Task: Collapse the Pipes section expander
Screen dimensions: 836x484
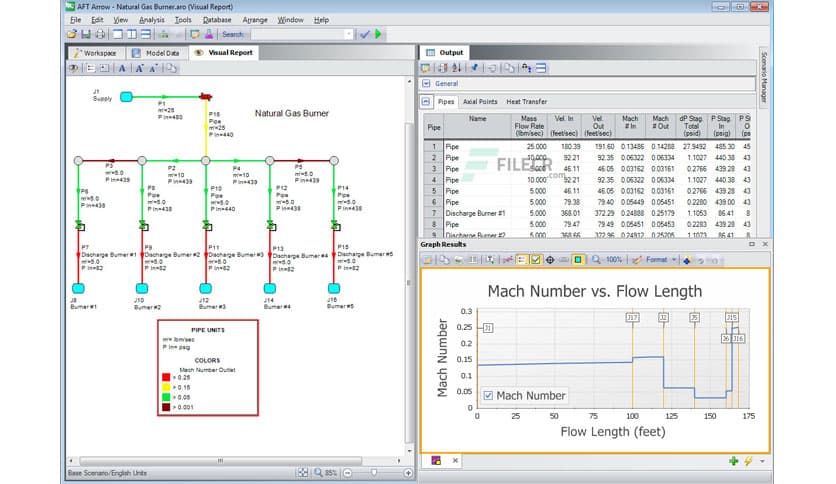Action: 426,101
